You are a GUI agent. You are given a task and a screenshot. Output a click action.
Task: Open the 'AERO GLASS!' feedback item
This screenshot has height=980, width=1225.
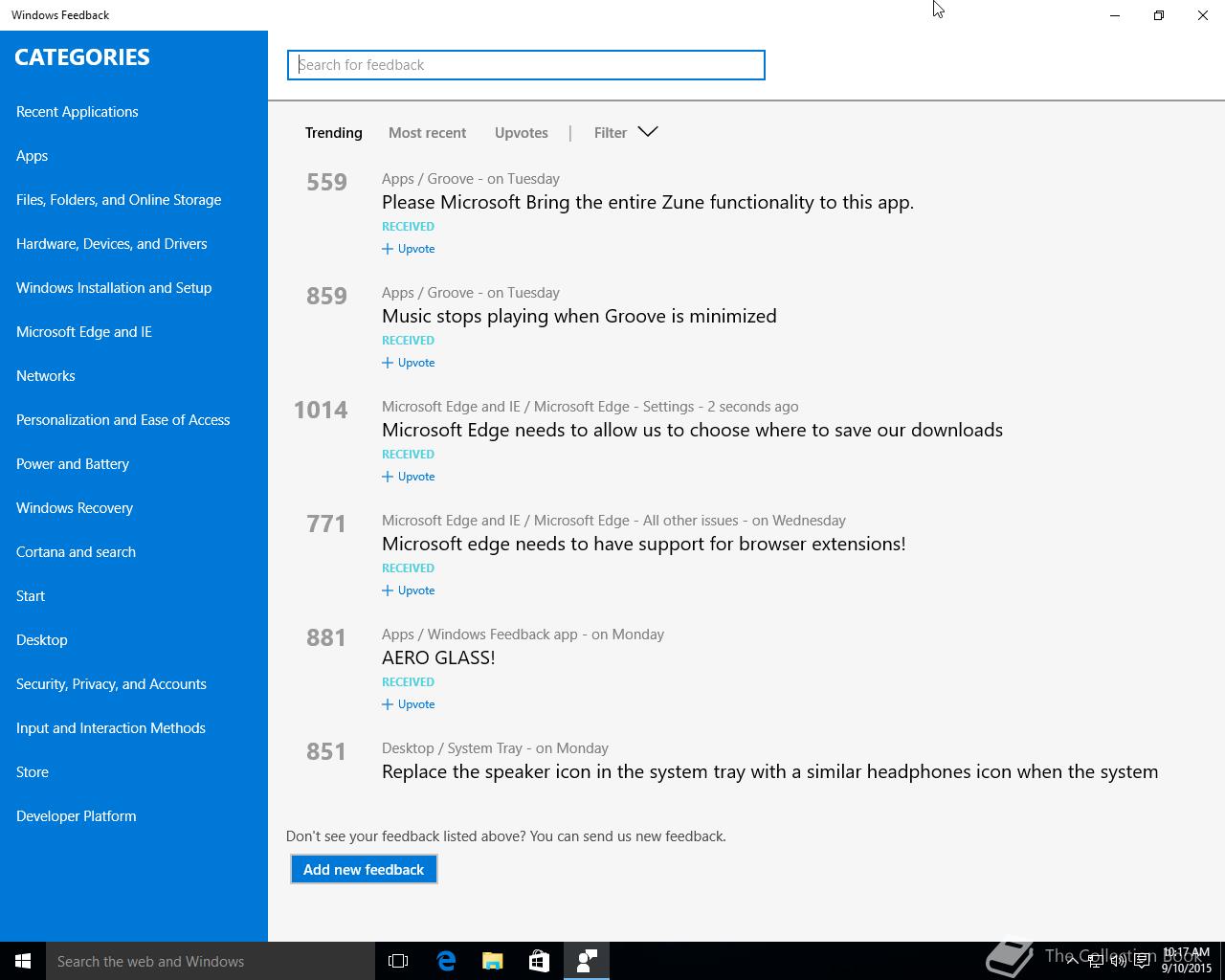point(438,657)
